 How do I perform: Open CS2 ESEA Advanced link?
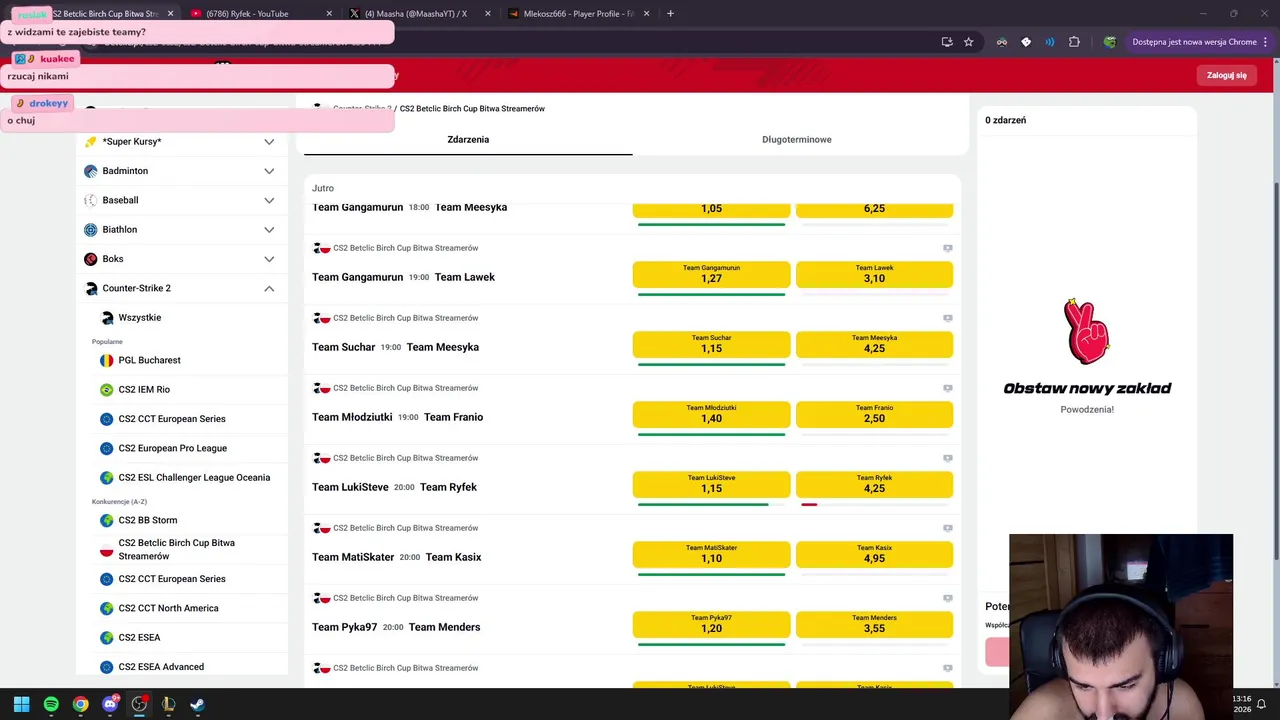pyautogui.click(x=161, y=667)
